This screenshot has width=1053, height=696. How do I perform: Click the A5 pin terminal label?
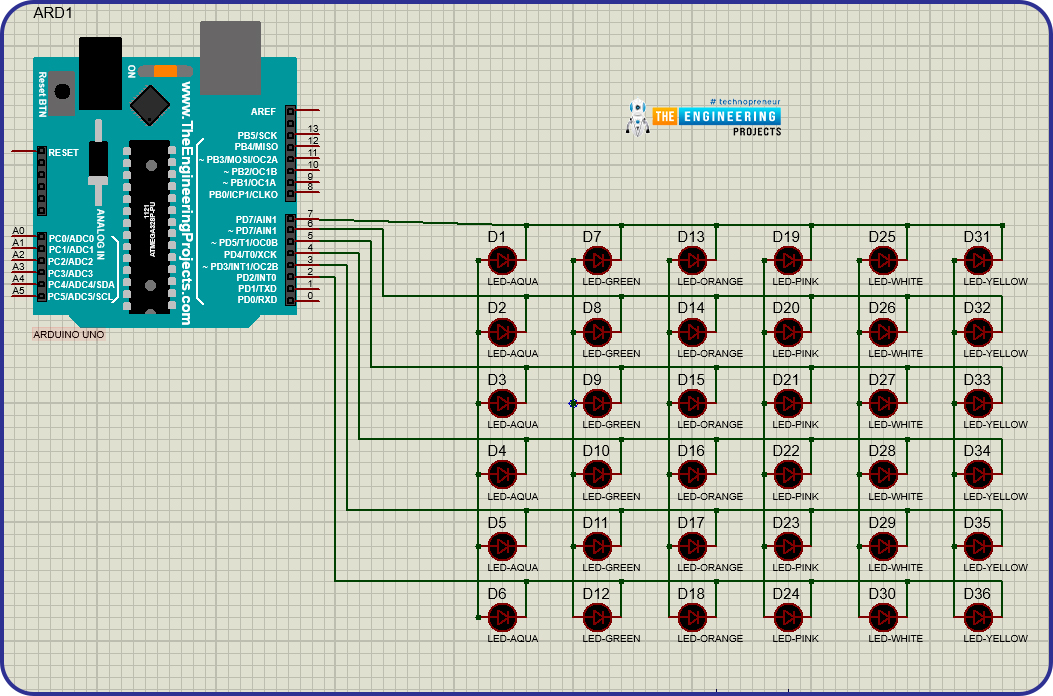tap(18, 291)
